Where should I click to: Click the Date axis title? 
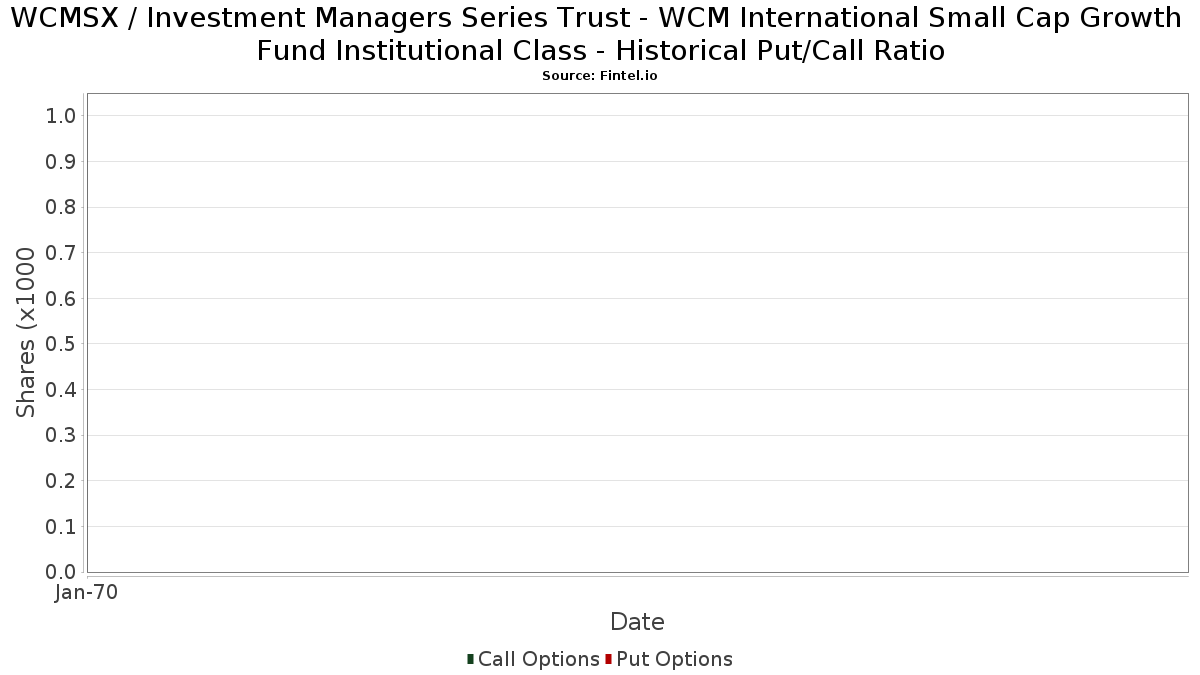click(x=637, y=622)
